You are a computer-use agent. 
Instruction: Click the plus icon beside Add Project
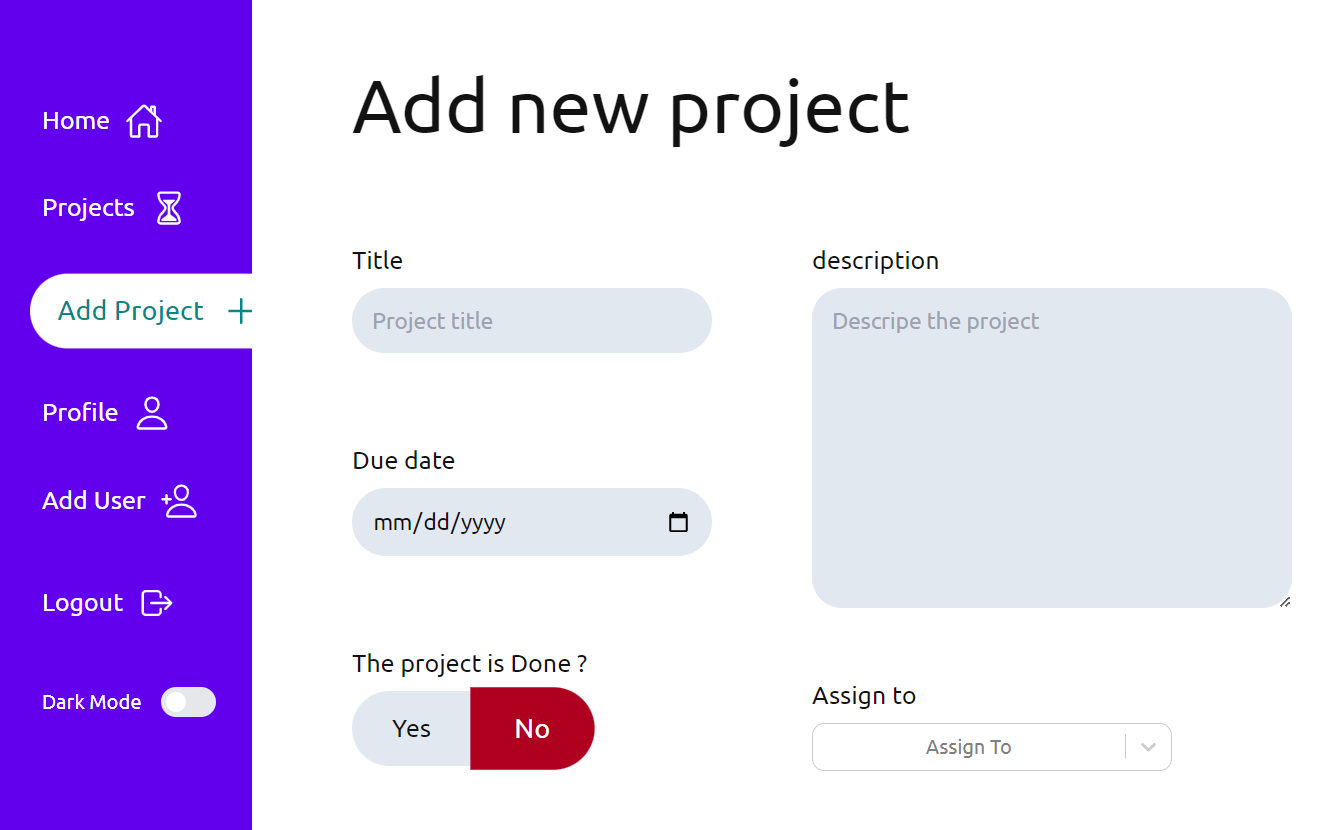coord(240,311)
